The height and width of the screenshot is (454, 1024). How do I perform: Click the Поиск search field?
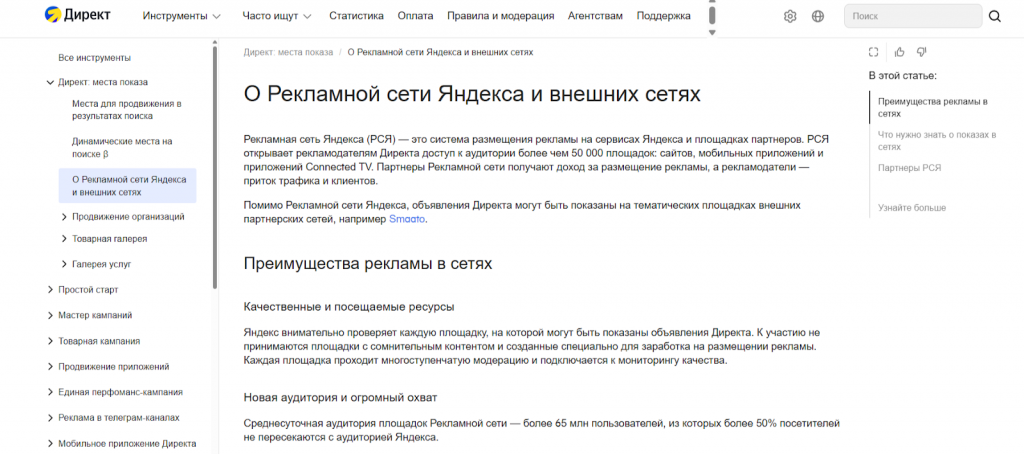pyautogui.click(x=912, y=16)
